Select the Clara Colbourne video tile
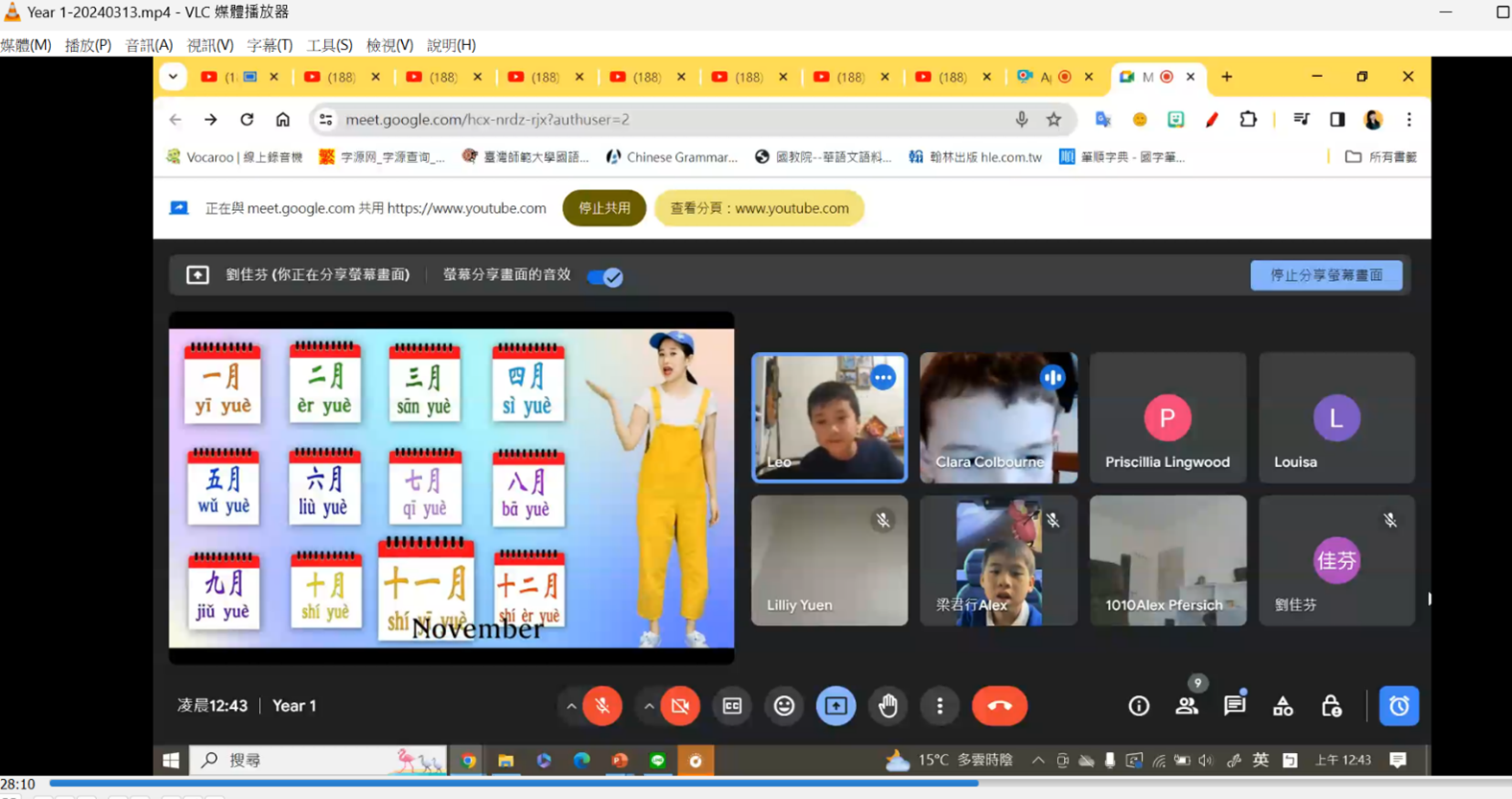 coord(999,417)
